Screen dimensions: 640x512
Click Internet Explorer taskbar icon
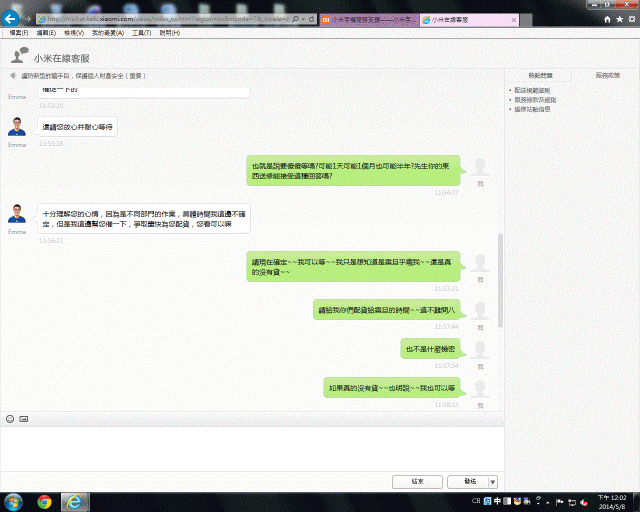coord(75,502)
